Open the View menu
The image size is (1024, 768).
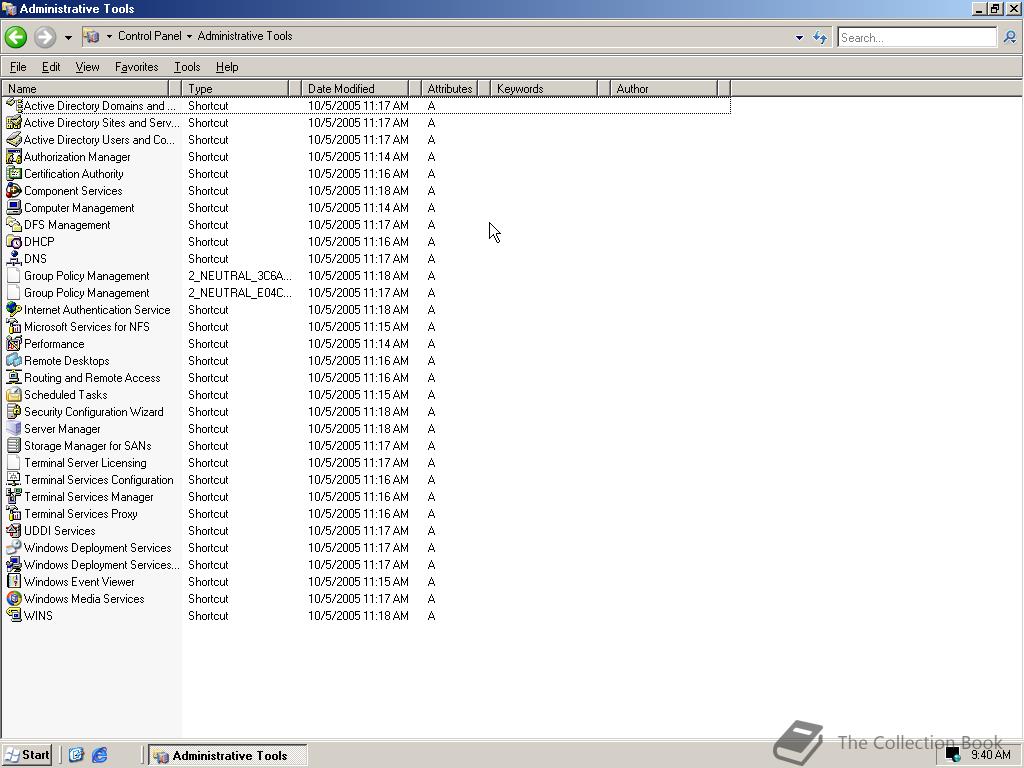[x=87, y=67]
